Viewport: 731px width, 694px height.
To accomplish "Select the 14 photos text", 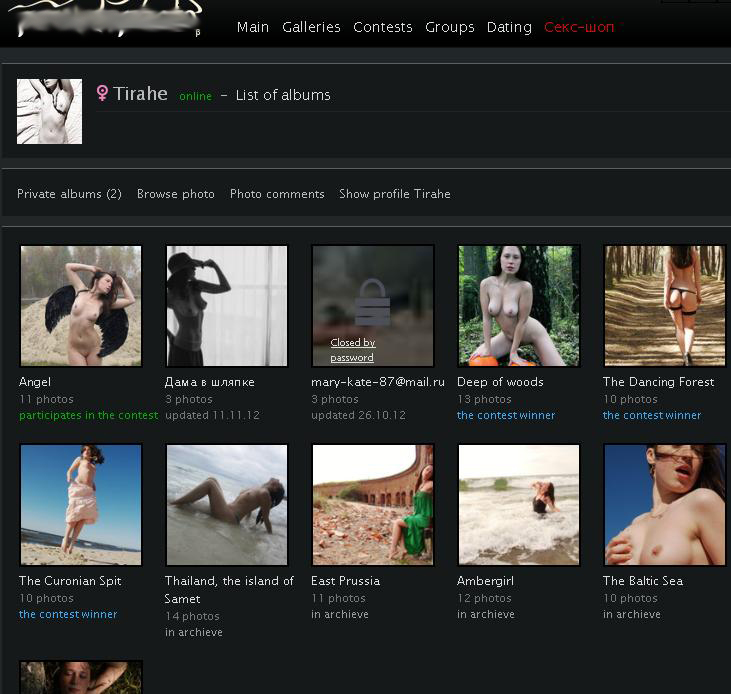I will point(192,616).
